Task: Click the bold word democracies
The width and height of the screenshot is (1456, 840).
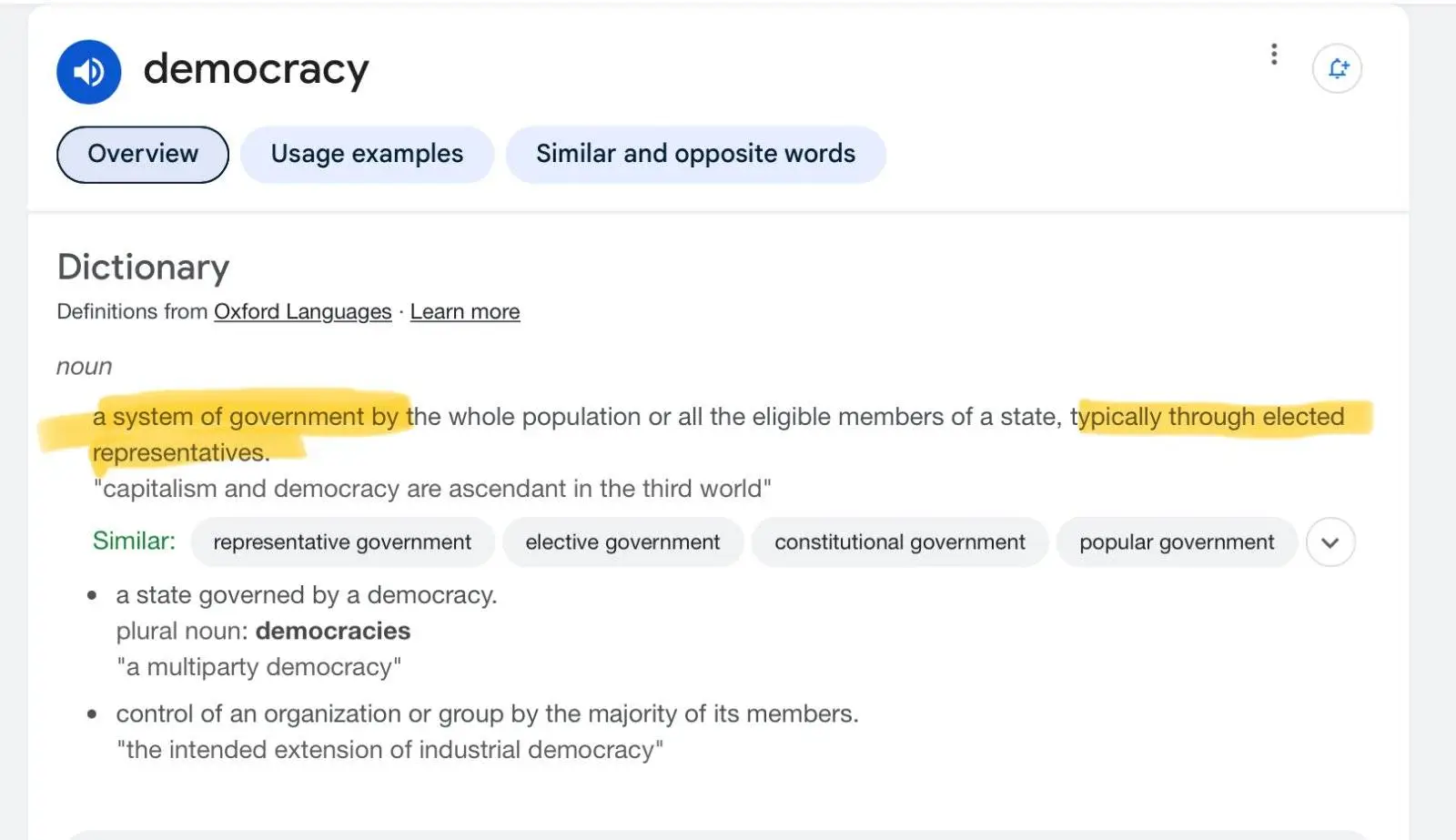Action: click(333, 632)
